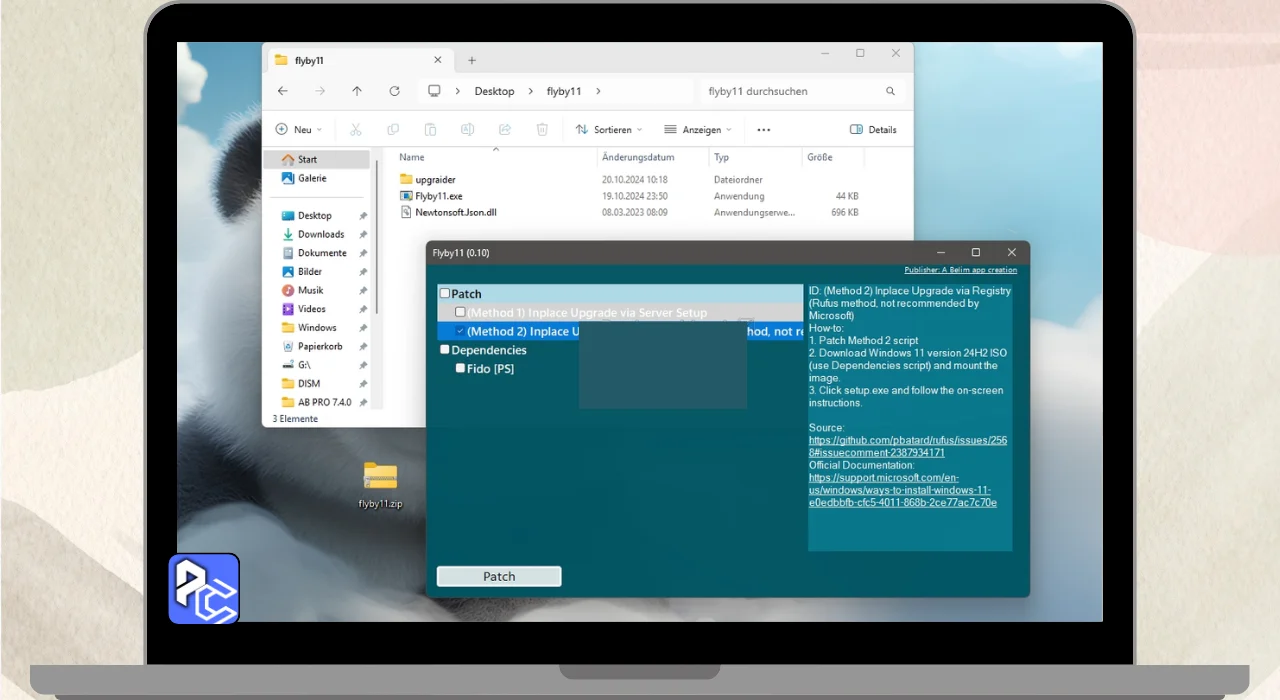
Task: Add a new Explorer tab
Action: point(472,60)
